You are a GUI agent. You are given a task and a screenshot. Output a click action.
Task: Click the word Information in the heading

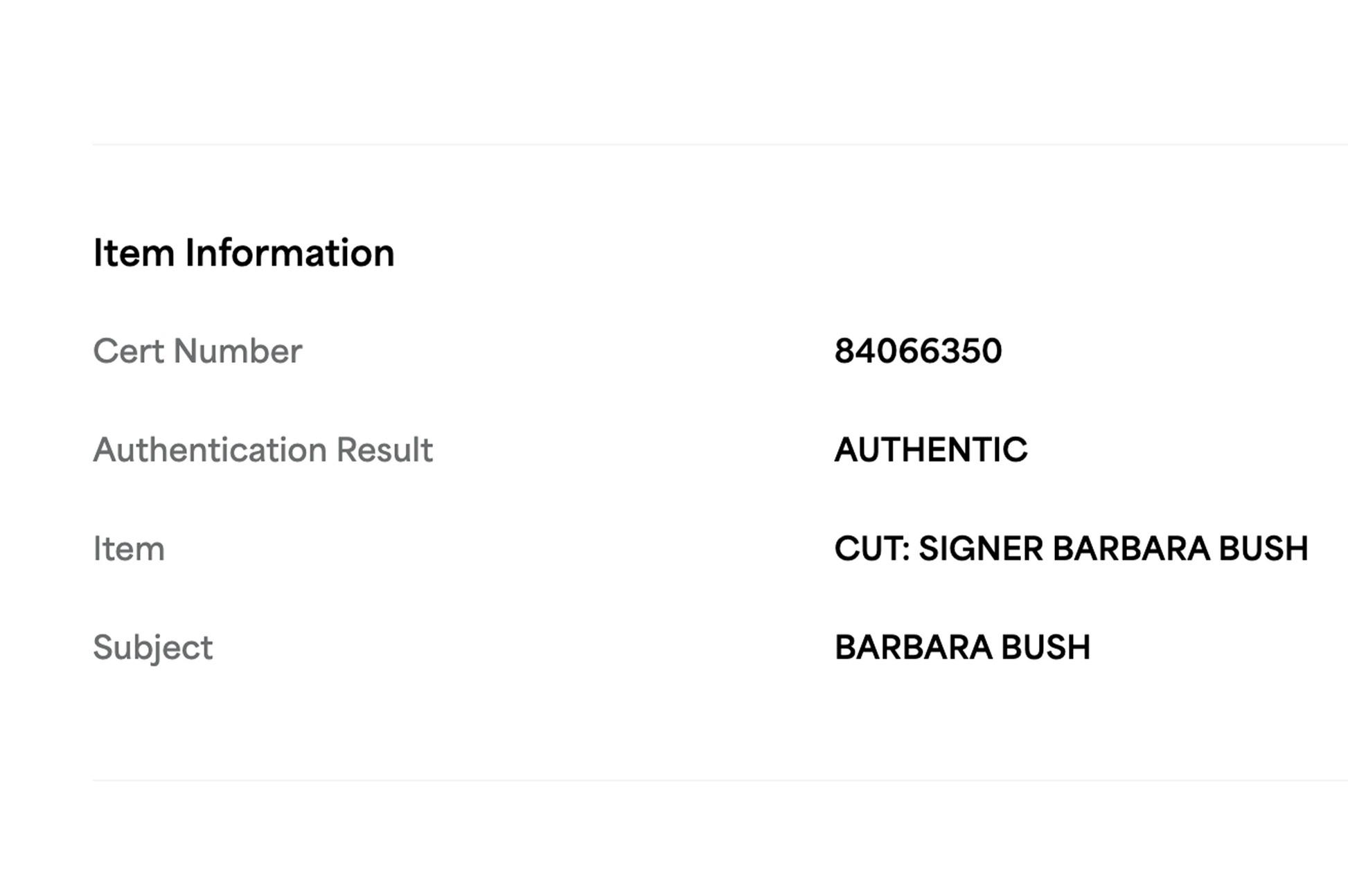pyautogui.click(x=290, y=253)
